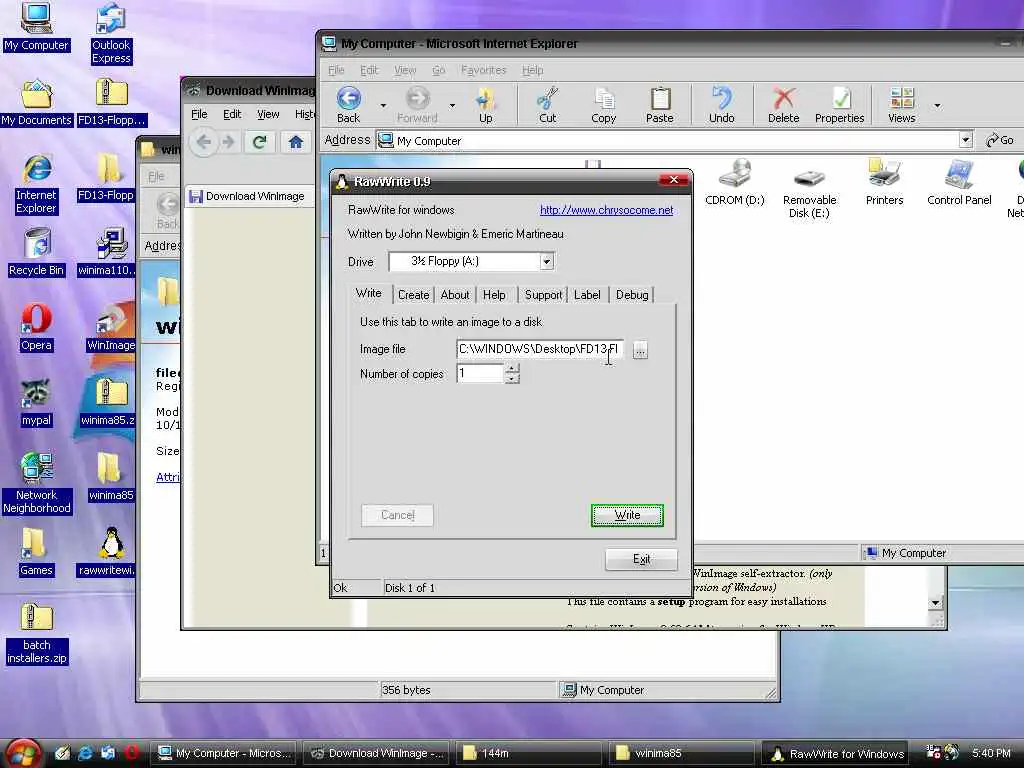Switch to the Debug tab in RawWrite

[x=632, y=295]
